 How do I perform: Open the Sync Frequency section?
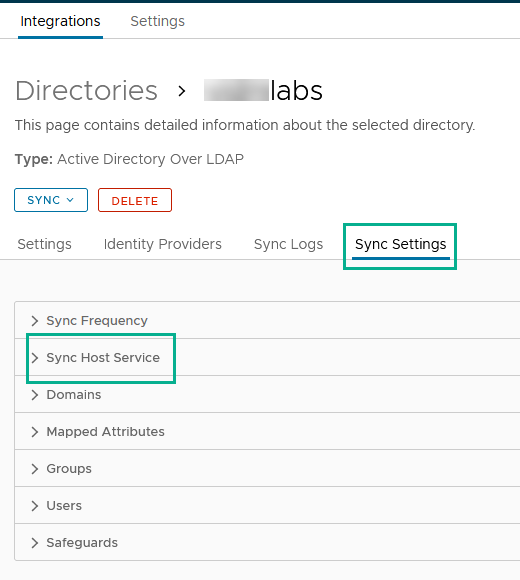click(x=97, y=321)
